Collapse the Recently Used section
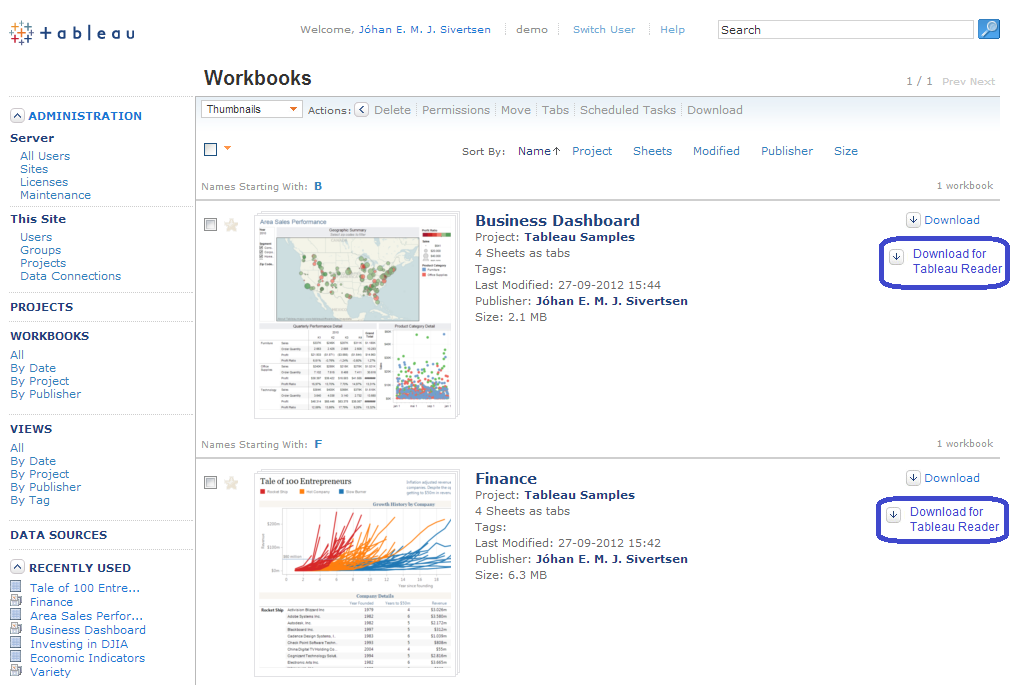Image resolution: width=1011 pixels, height=685 pixels. click(x=17, y=568)
